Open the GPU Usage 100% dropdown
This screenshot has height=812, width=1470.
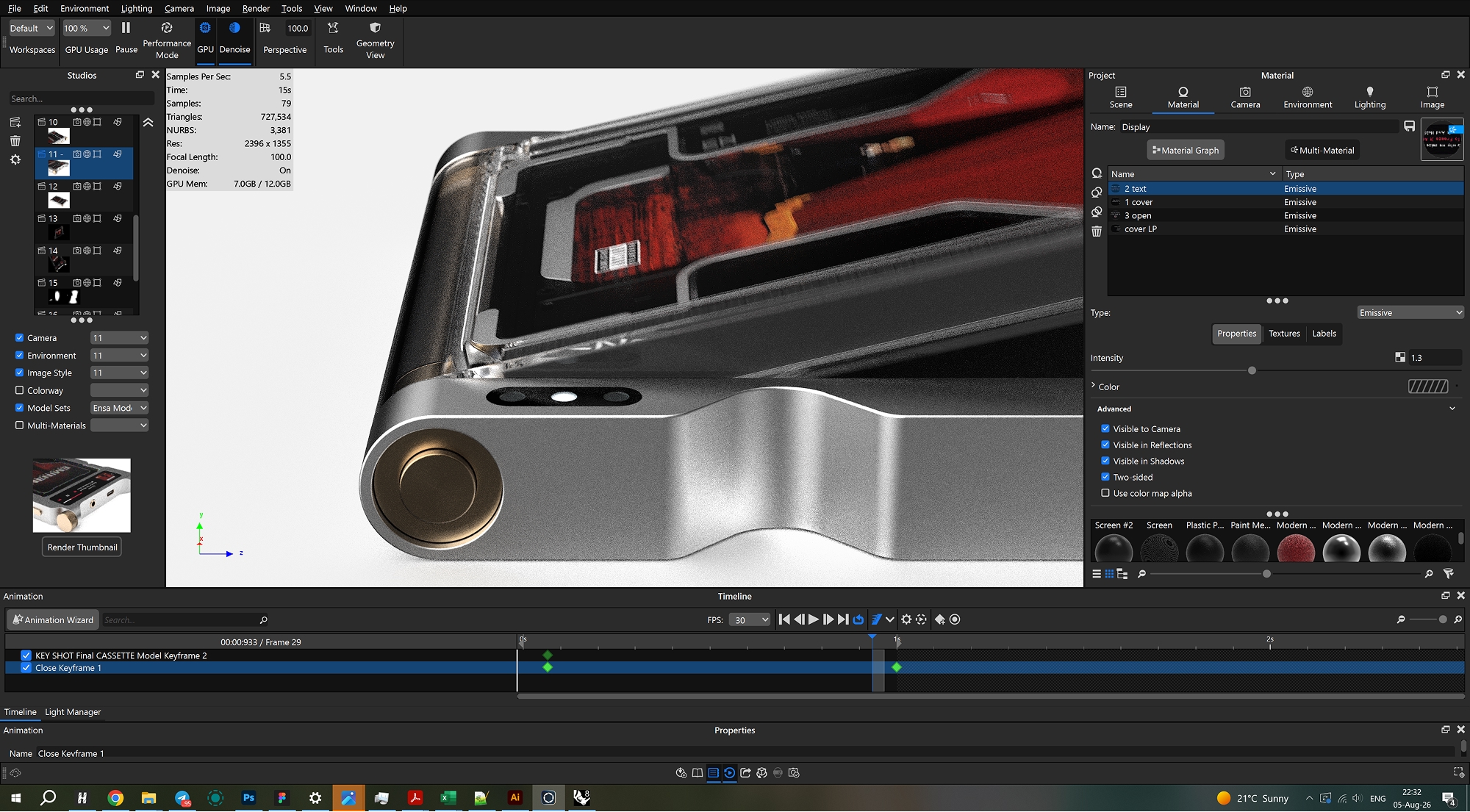point(87,28)
